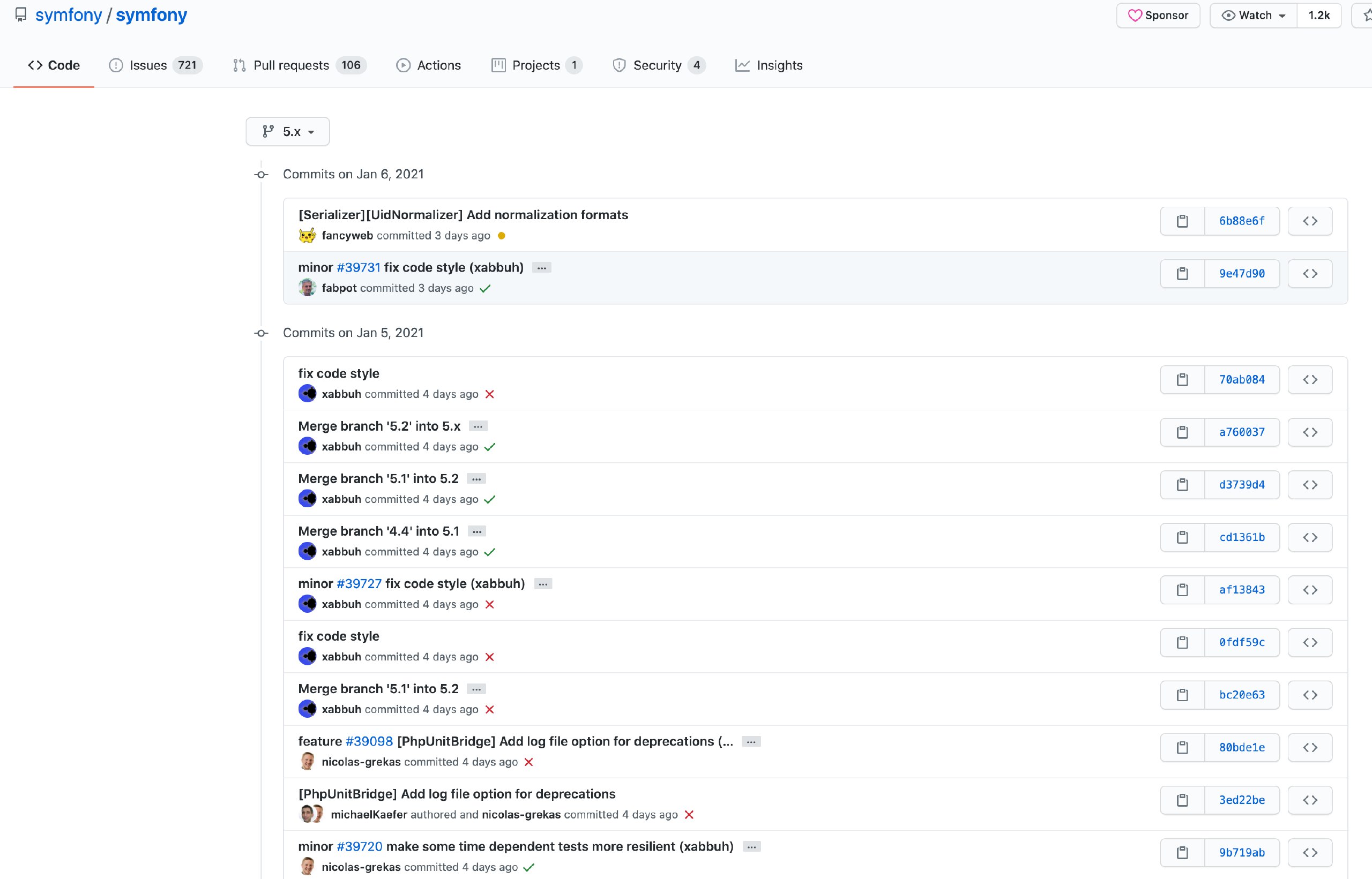Open pull request #39098 link
Screen dimensions: 1372x879
[369, 741]
